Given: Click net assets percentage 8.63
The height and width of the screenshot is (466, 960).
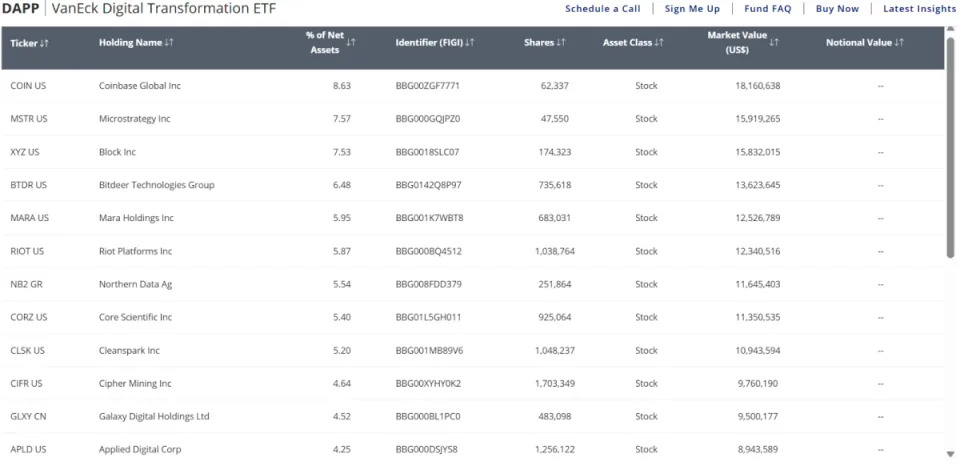Looking at the screenshot, I should (x=342, y=86).
